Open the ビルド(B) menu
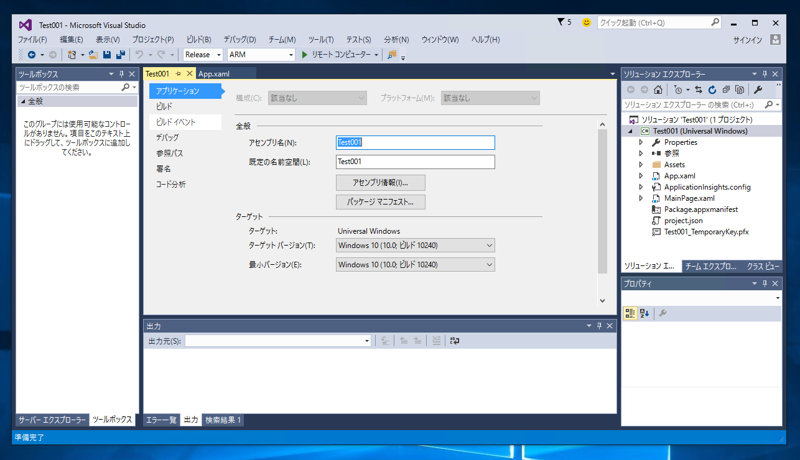Image resolution: width=800 pixels, height=460 pixels. (x=198, y=39)
